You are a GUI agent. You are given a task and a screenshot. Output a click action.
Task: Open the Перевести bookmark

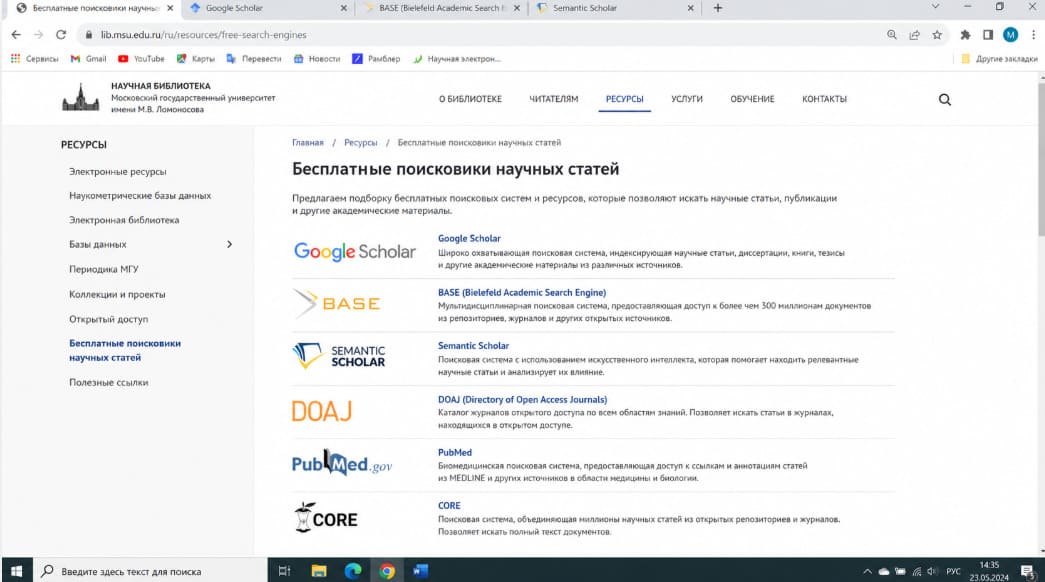[x=253, y=59]
